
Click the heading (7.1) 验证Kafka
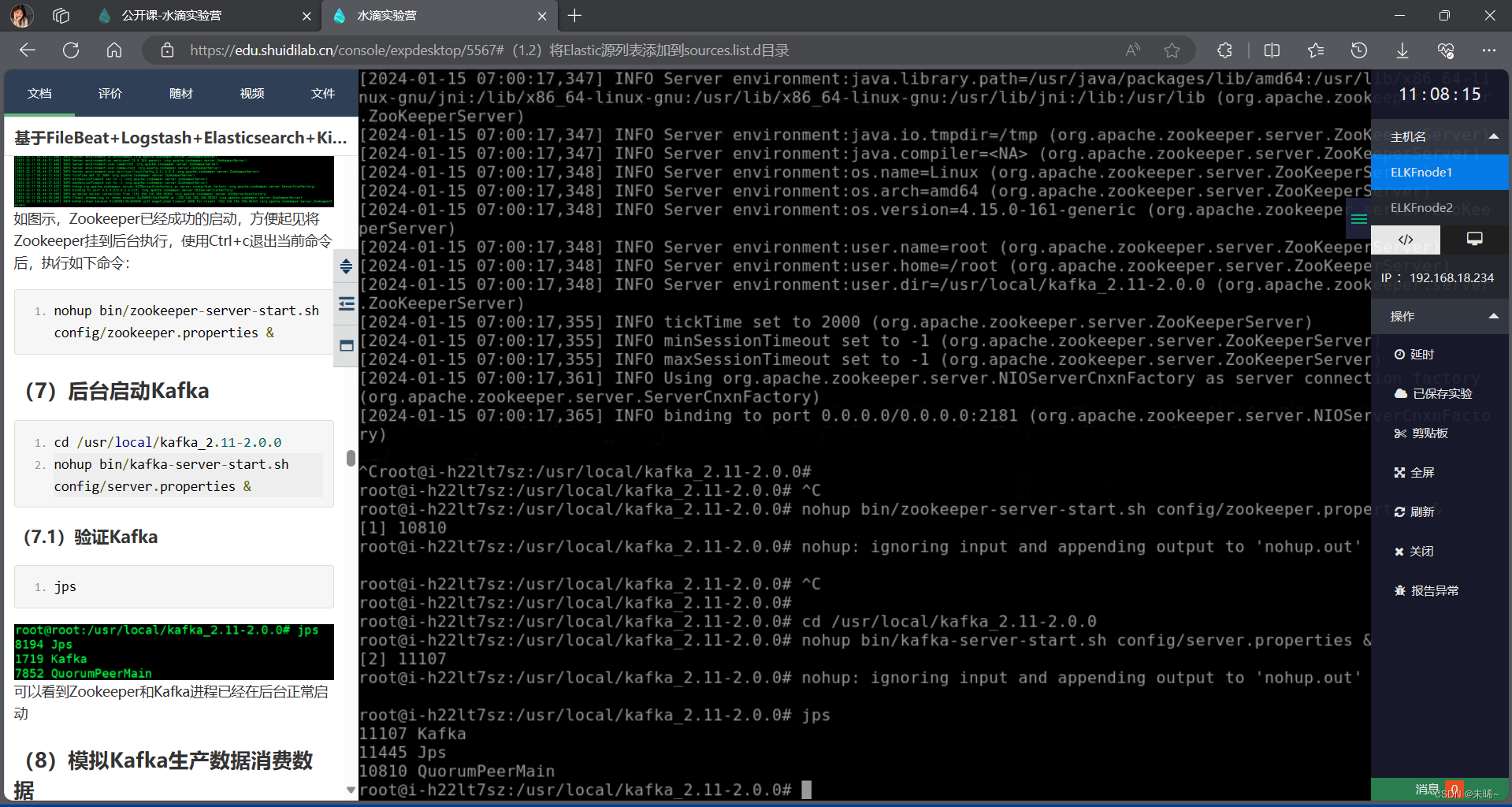pyautogui.click(x=91, y=537)
